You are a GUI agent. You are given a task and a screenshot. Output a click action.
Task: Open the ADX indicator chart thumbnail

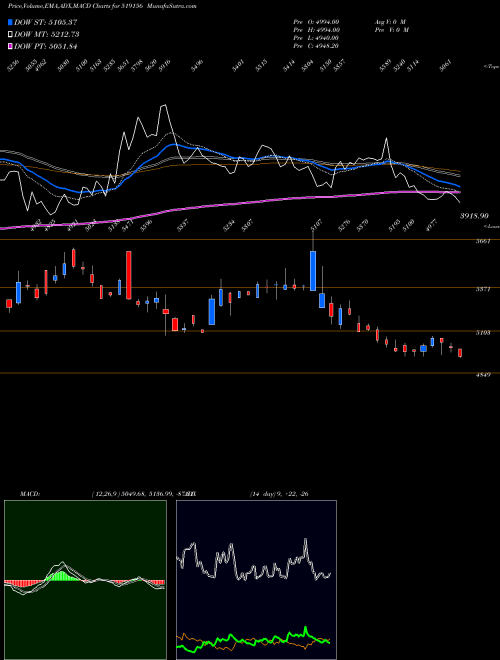pyautogui.click(x=256, y=580)
